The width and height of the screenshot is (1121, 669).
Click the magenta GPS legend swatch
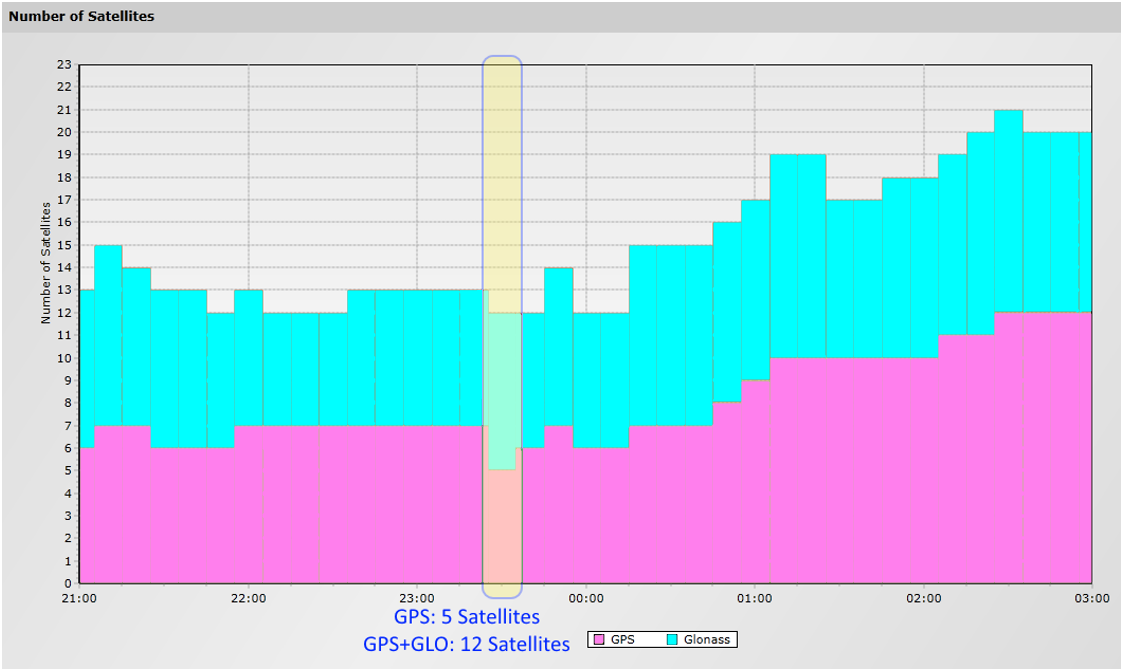pyautogui.click(x=599, y=640)
